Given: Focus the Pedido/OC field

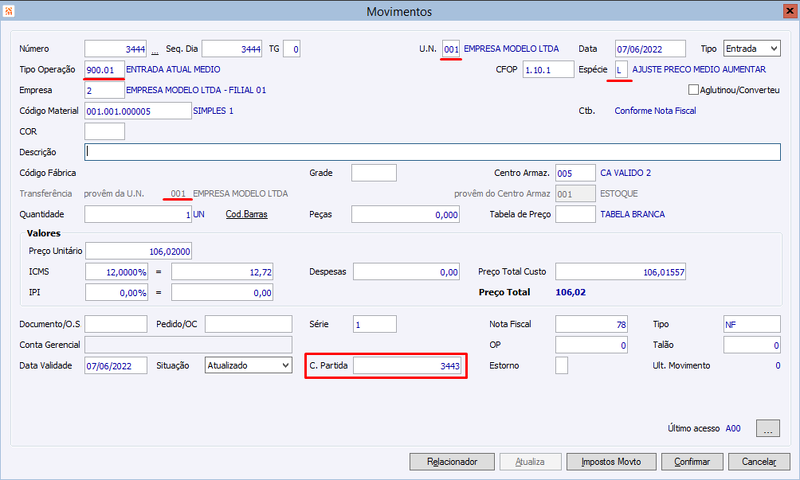Looking at the screenshot, I should [248, 324].
